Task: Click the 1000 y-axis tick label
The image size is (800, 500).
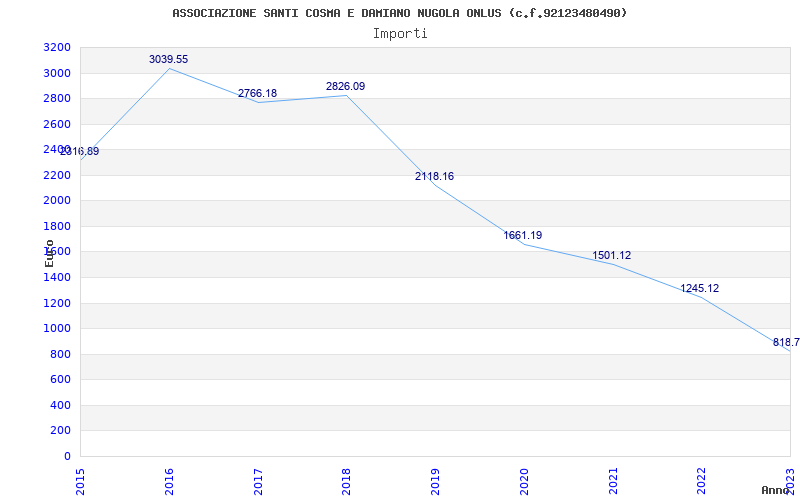Action: pyautogui.click(x=57, y=329)
